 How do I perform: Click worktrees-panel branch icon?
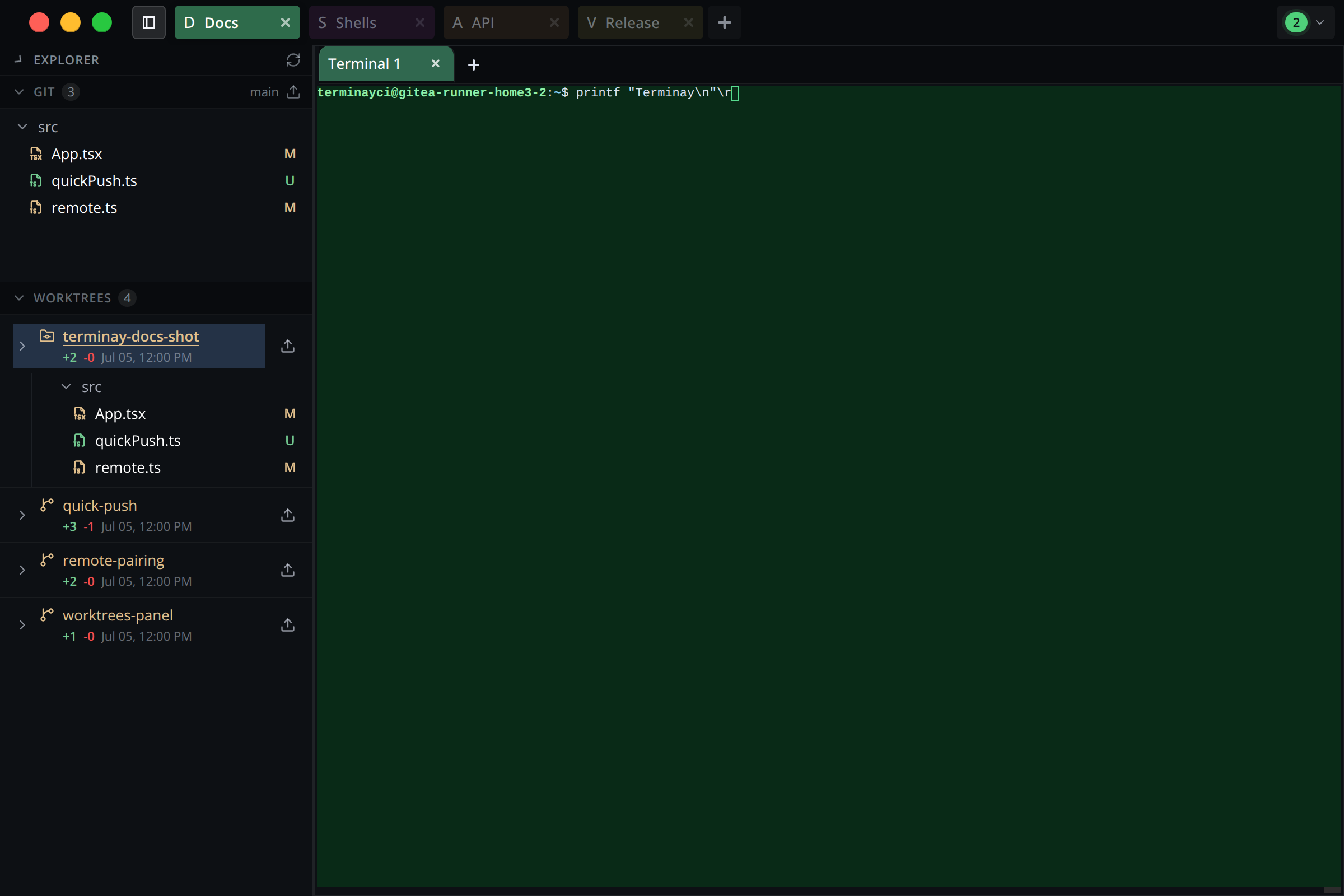(x=47, y=615)
